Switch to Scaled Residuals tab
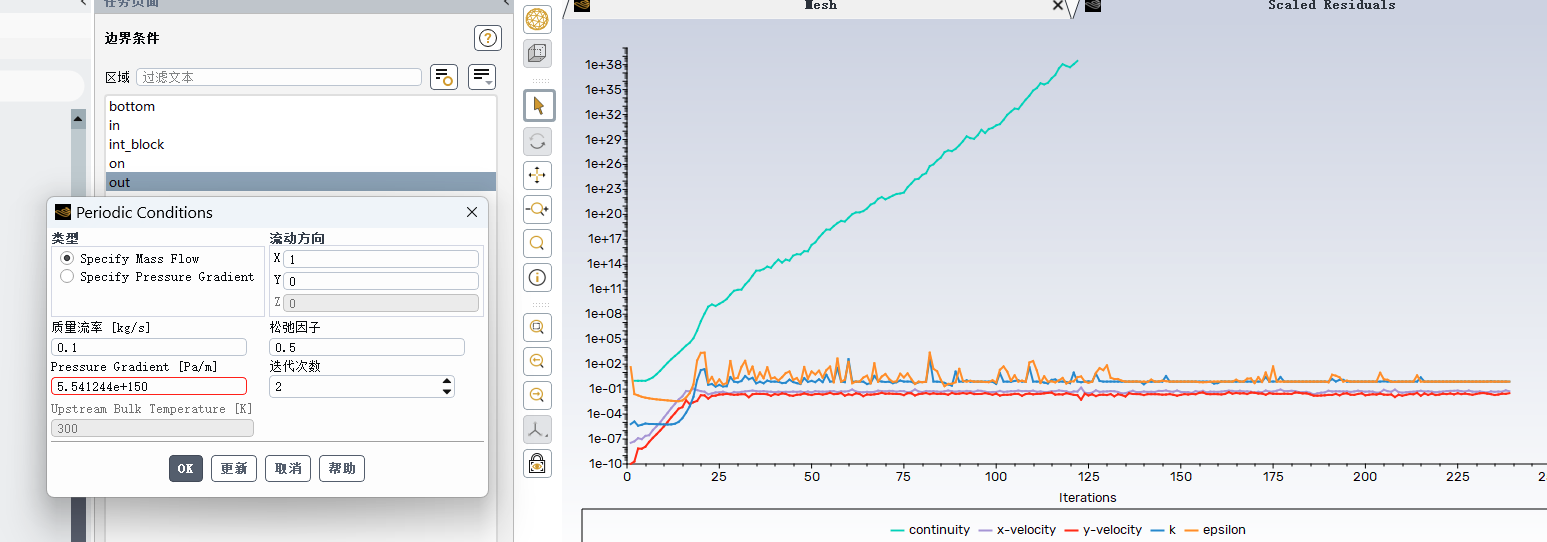The width and height of the screenshot is (1547, 542). 1330,6
